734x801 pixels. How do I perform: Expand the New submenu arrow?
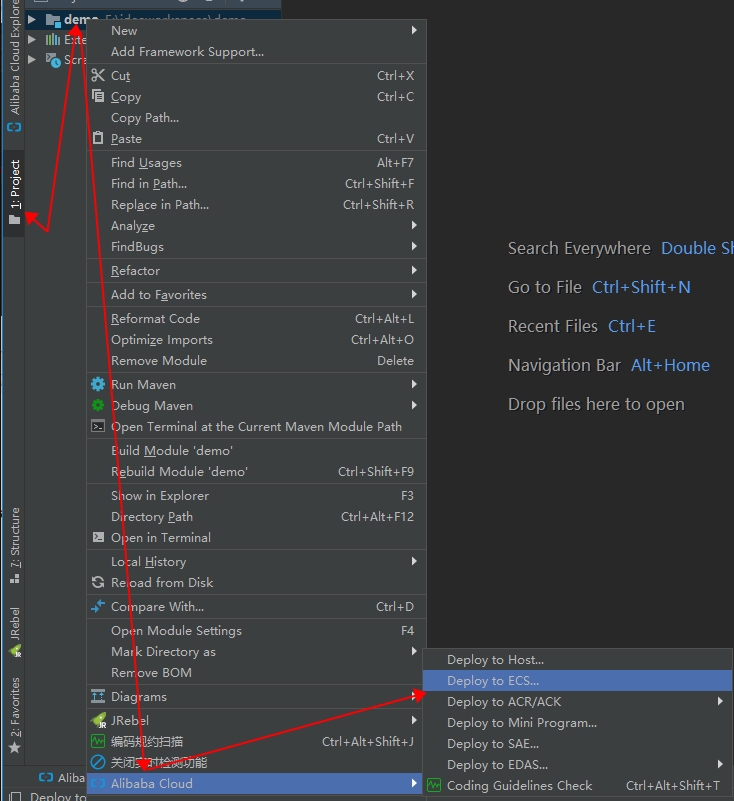coord(414,31)
